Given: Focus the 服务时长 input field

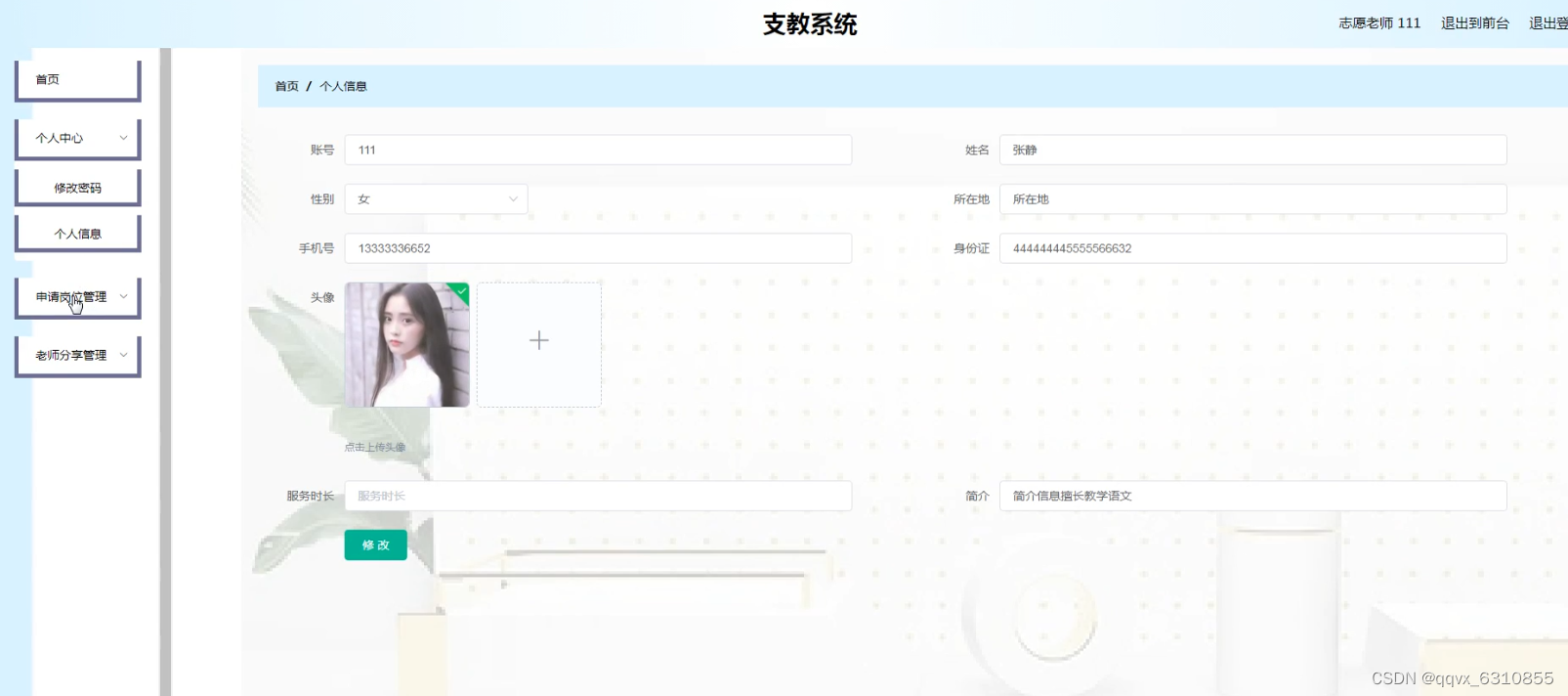Looking at the screenshot, I should [x=598, y=496].
